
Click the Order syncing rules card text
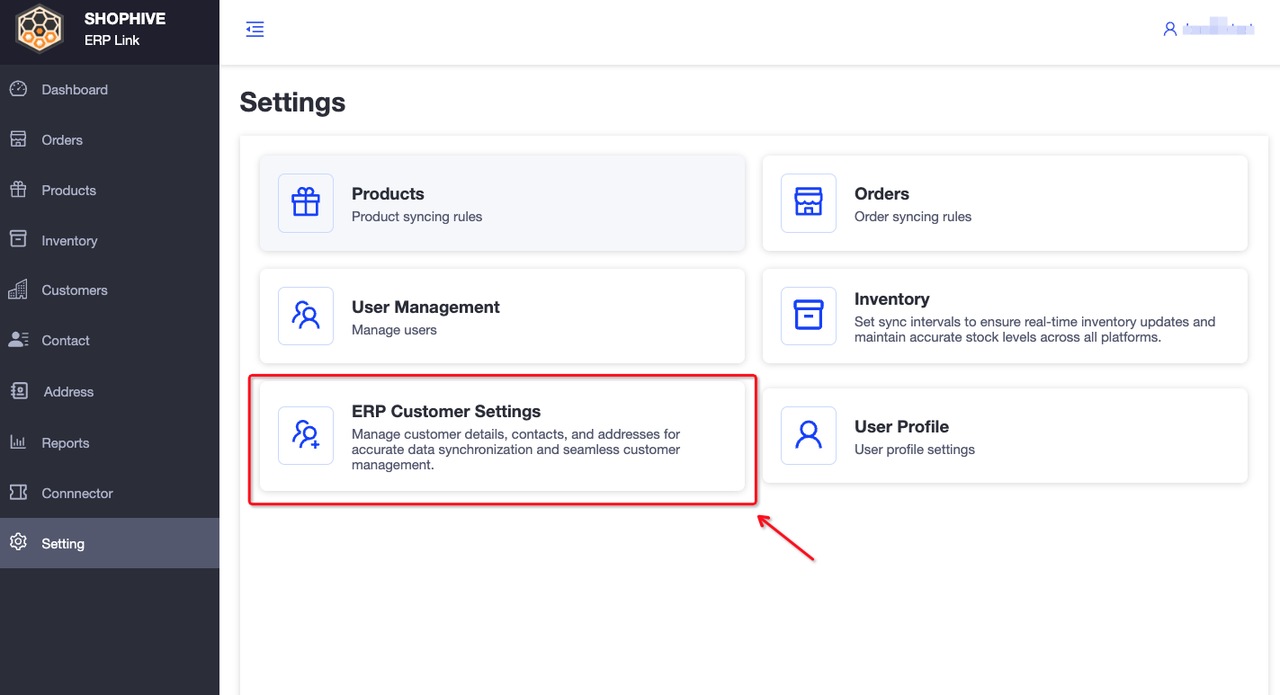(x=913, y=217)
